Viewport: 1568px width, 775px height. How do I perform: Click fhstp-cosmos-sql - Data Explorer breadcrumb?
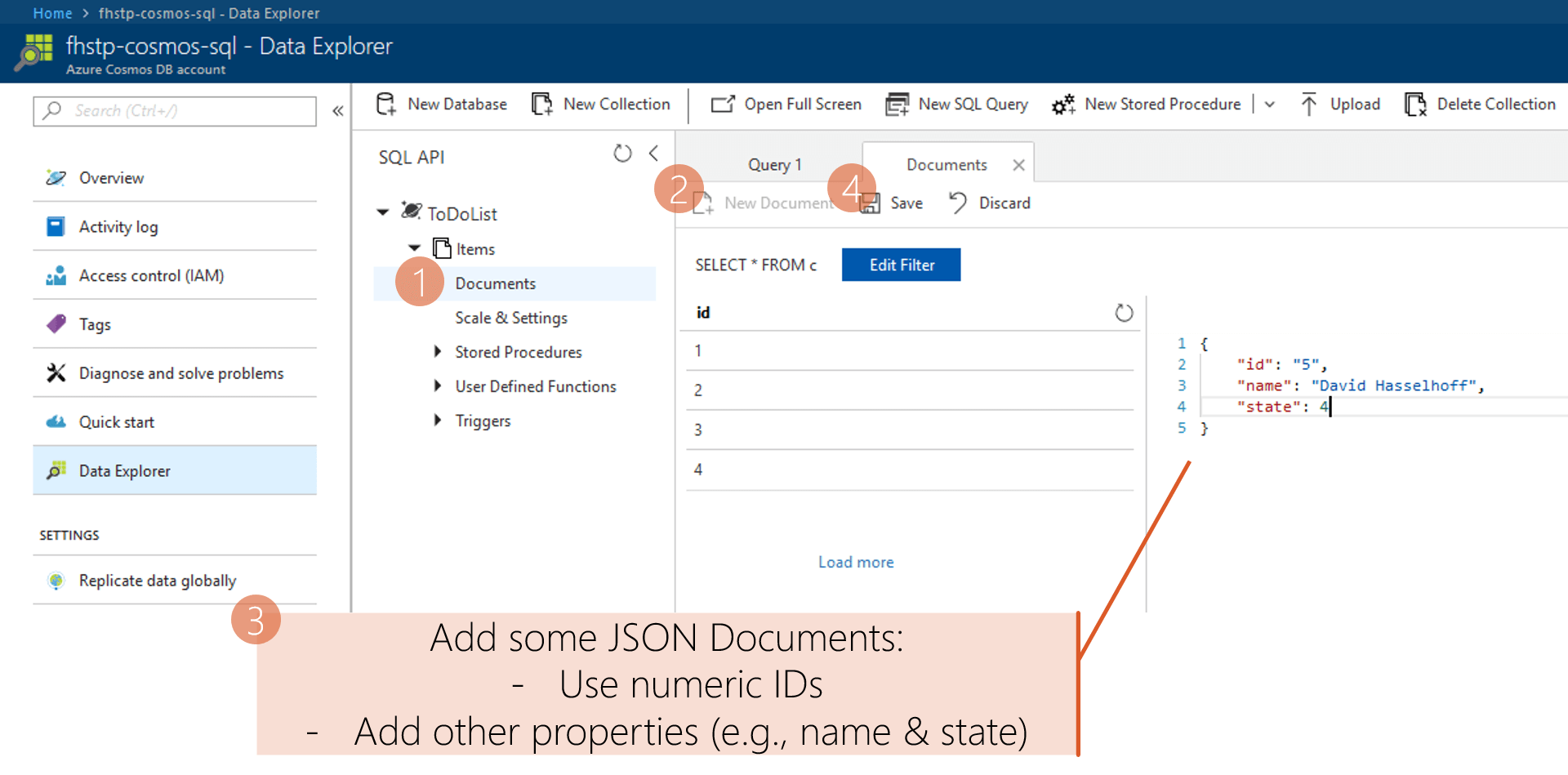click(209, 13)
